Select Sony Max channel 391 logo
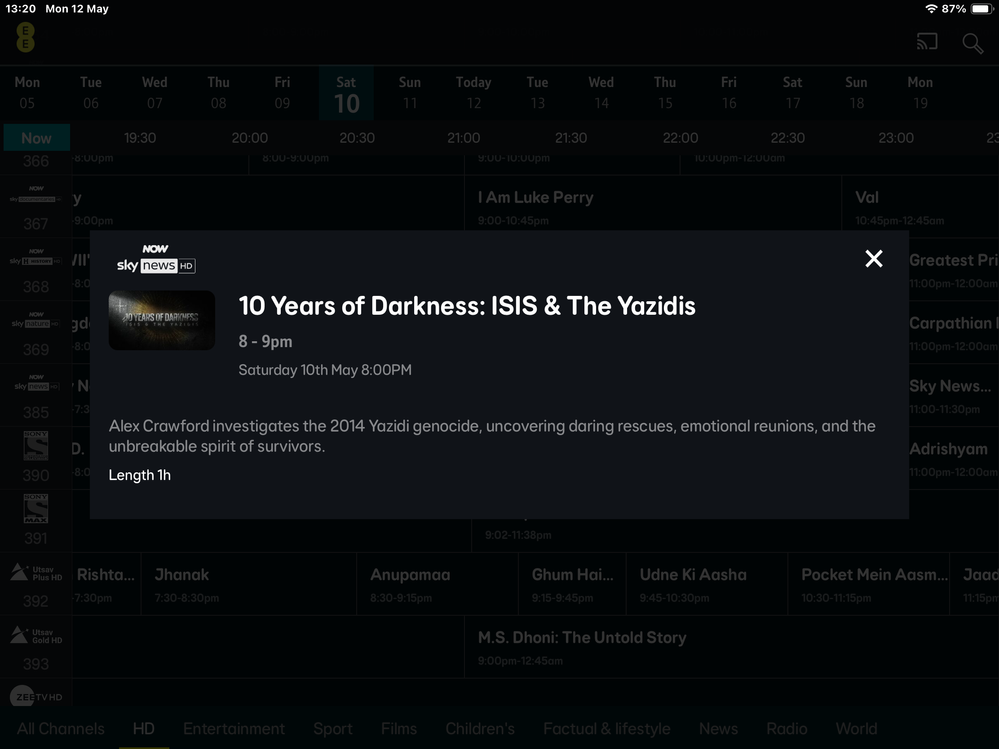The height and width of the screenshot is (749, 999). 36,508
